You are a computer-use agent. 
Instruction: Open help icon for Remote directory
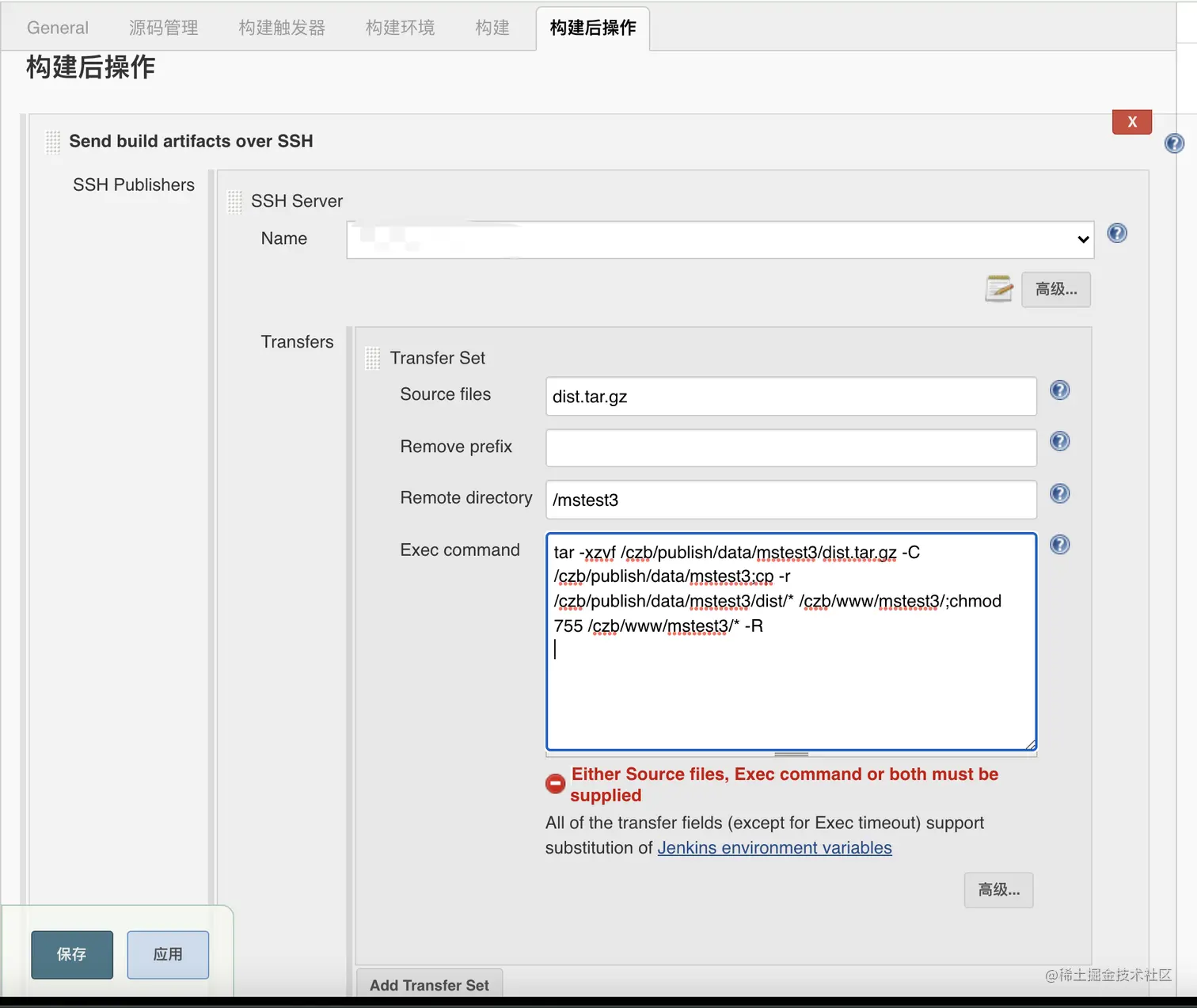coord(1059,493)
